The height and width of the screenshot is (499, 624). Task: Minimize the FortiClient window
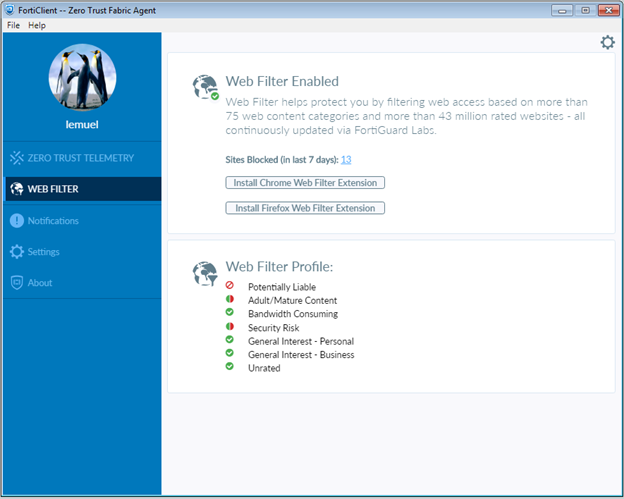[x=562, y=10]
